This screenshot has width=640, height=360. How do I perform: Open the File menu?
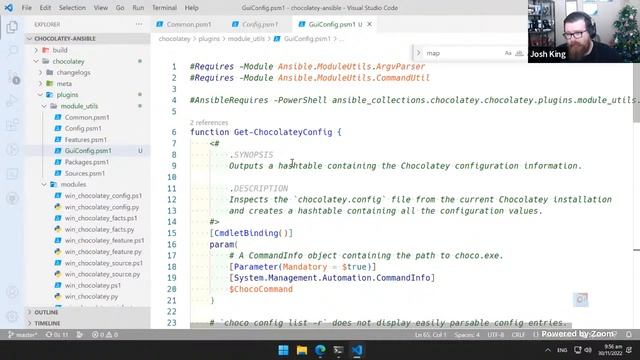coord(27,8)
